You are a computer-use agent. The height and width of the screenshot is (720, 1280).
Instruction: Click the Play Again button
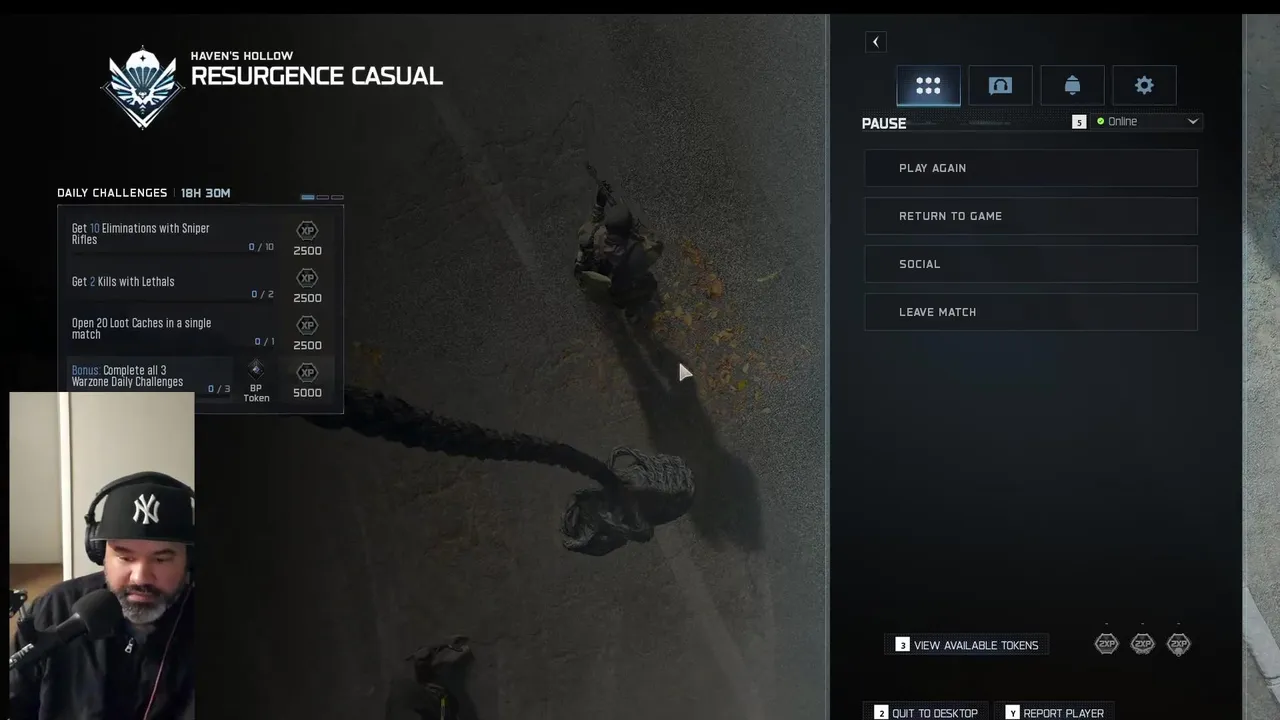tap(1031, 168)
